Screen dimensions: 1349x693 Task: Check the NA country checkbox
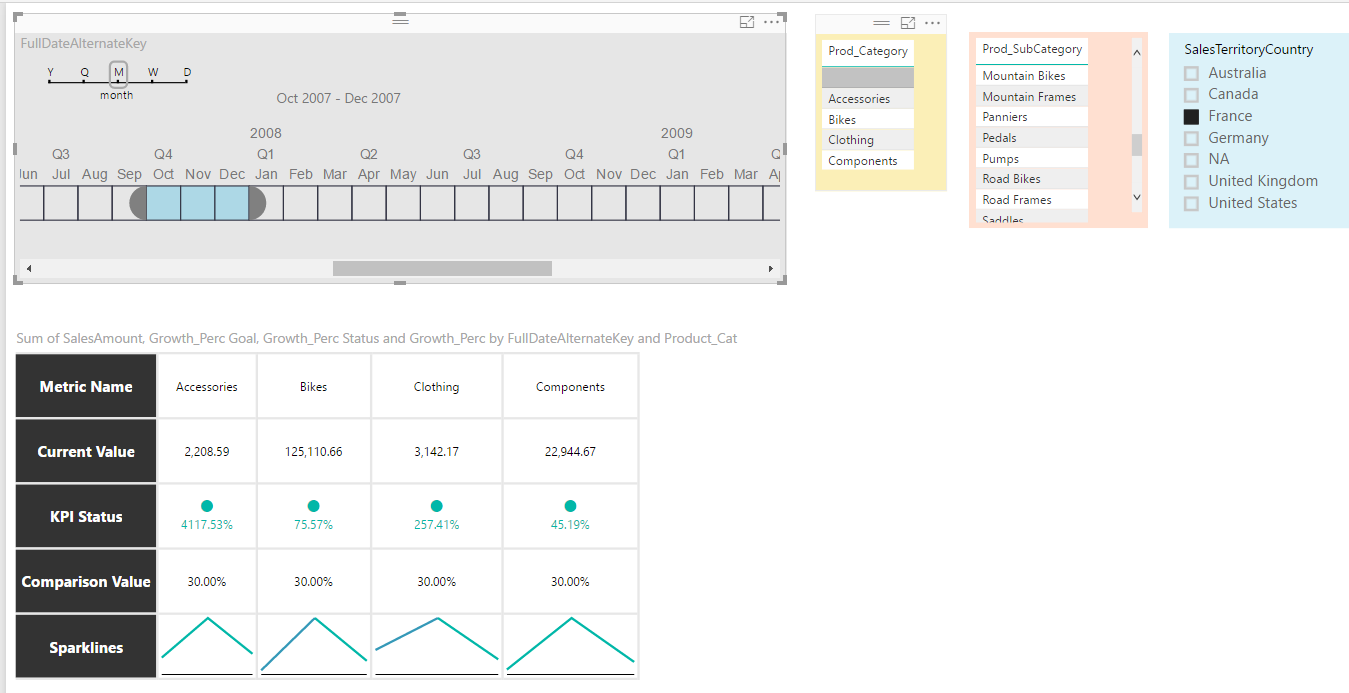[1191, 160]
